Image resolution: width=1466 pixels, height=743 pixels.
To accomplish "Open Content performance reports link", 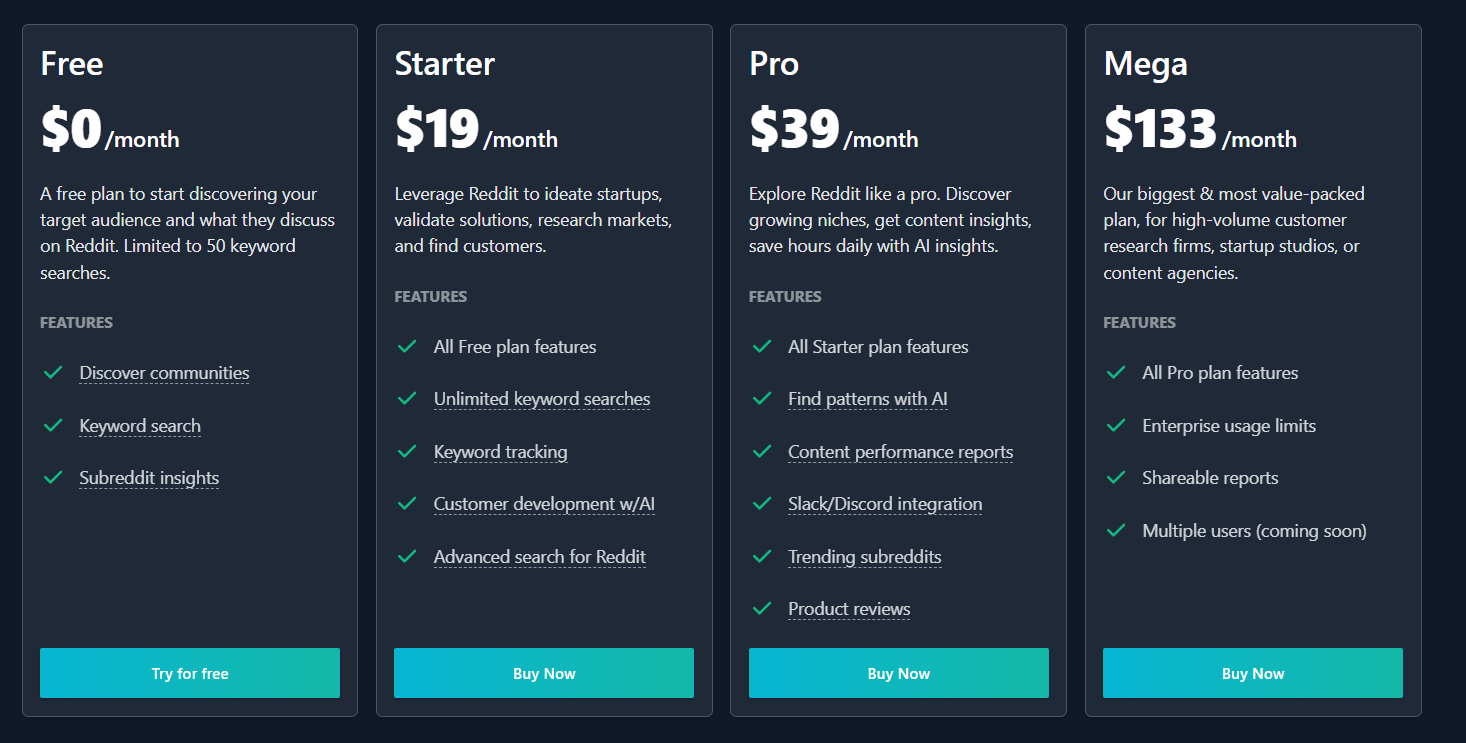I will (x=901, y=452).
